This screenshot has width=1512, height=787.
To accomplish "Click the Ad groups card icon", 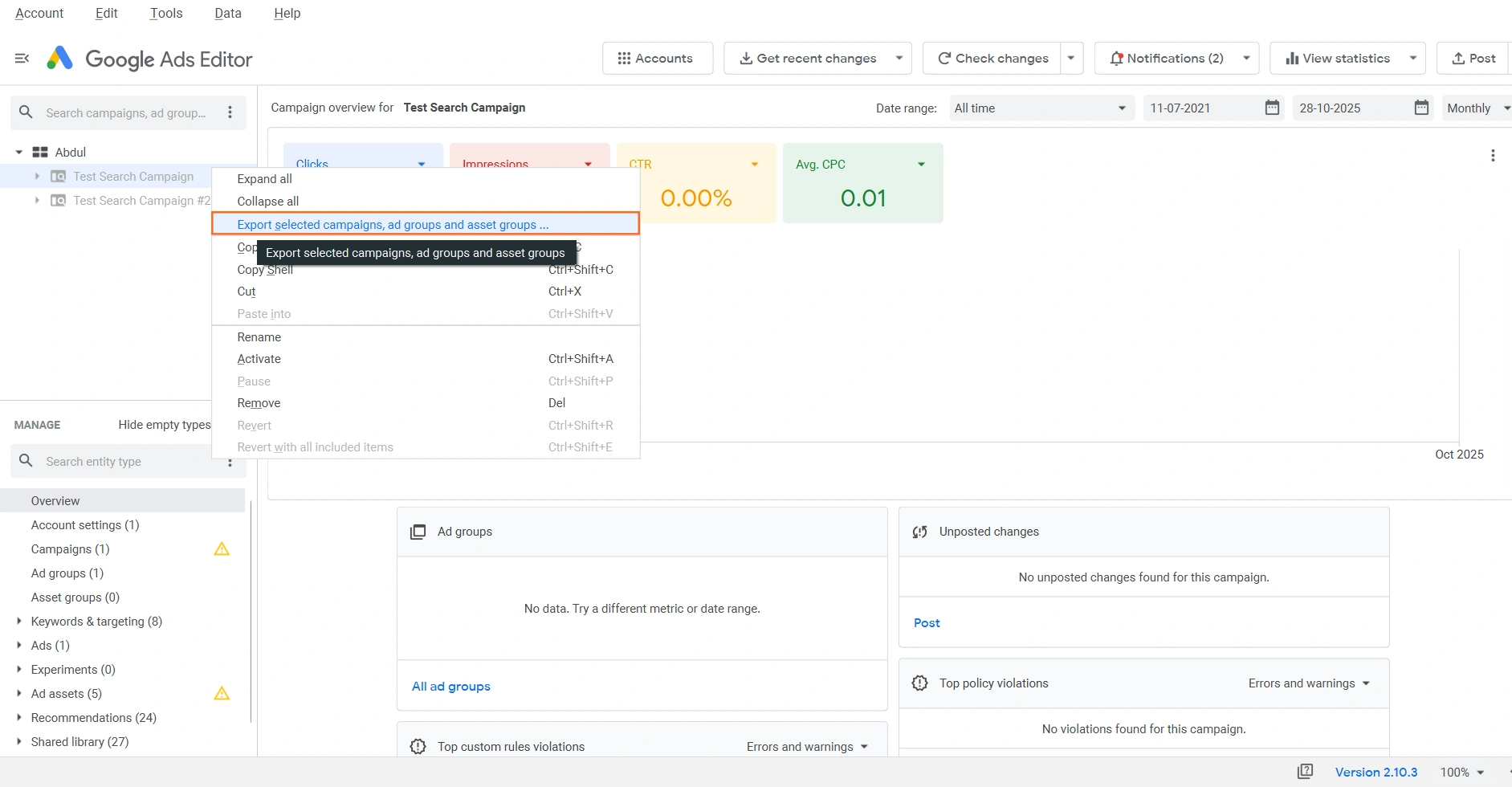I will click(x=418, y=532).
